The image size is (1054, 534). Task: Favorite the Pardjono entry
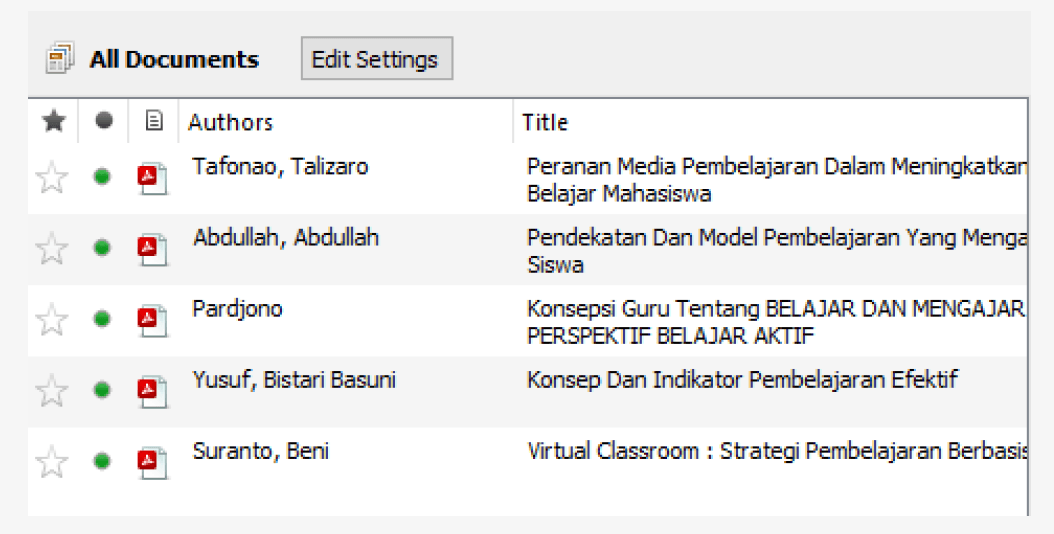[x=52, y=320]
